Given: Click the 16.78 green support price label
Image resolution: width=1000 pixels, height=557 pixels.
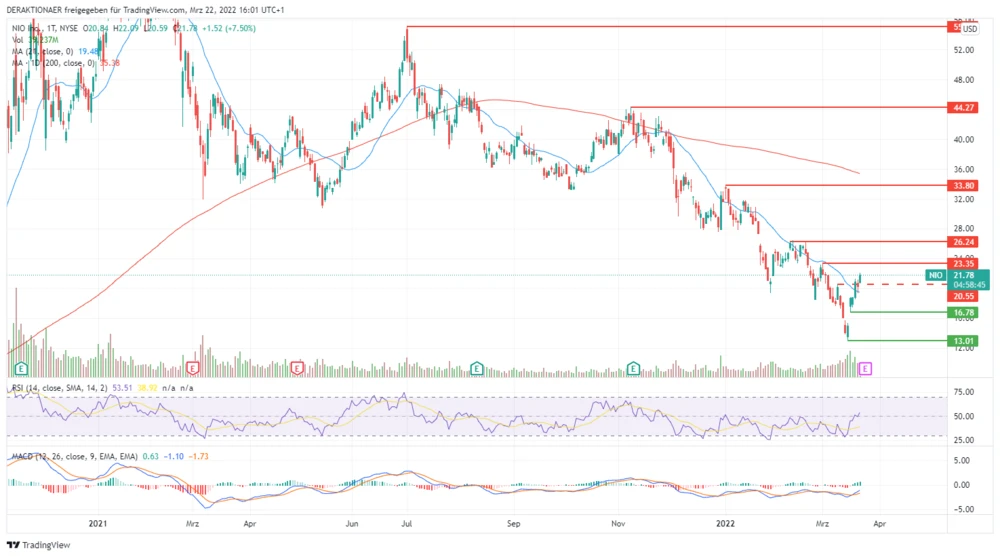Looking at the screenshot, I should (964, 313).
